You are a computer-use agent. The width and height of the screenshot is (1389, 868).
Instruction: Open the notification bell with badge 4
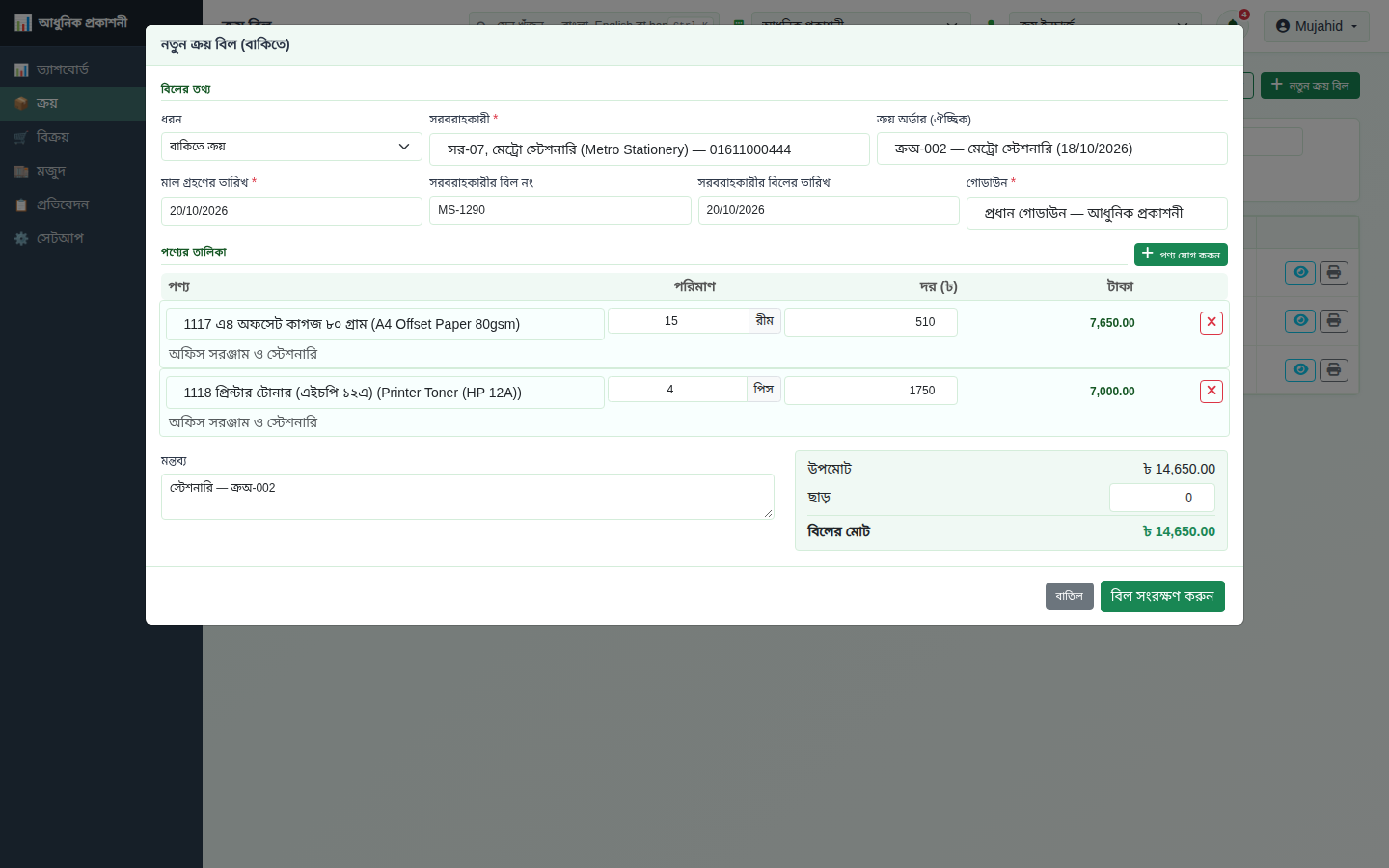coord(1233,25)
